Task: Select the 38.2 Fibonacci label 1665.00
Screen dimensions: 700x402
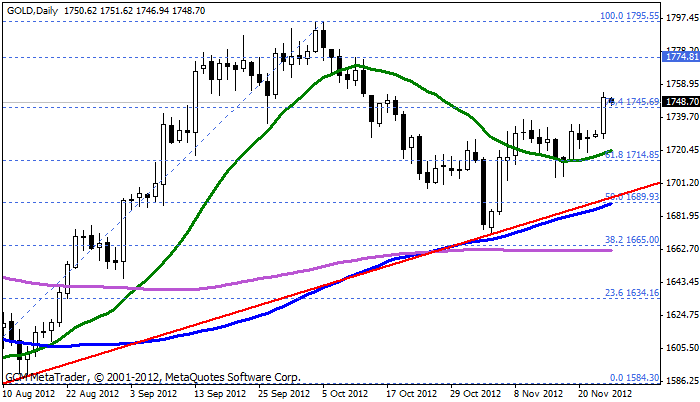Action: coord(632,240)
